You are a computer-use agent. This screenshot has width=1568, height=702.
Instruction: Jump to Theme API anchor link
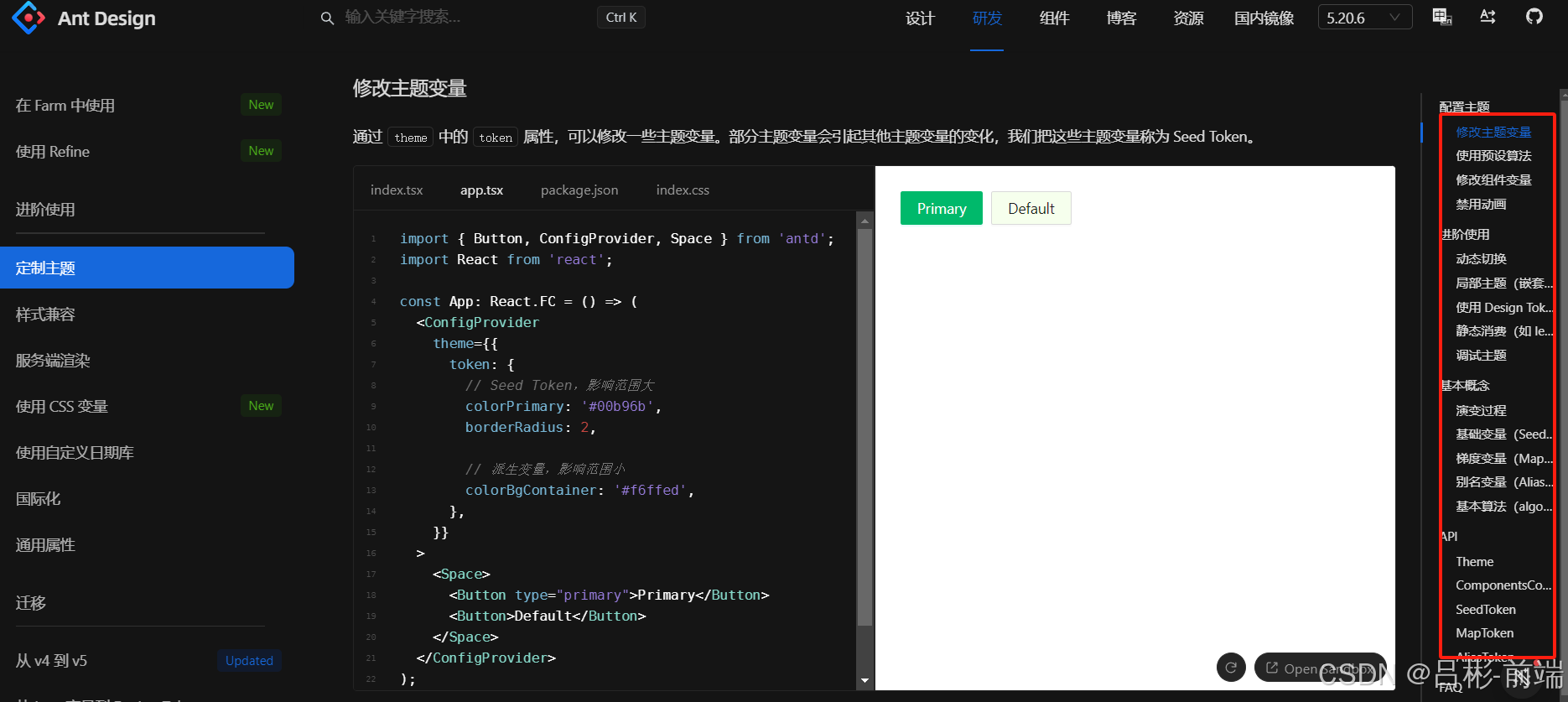[x=1474, y=562]
